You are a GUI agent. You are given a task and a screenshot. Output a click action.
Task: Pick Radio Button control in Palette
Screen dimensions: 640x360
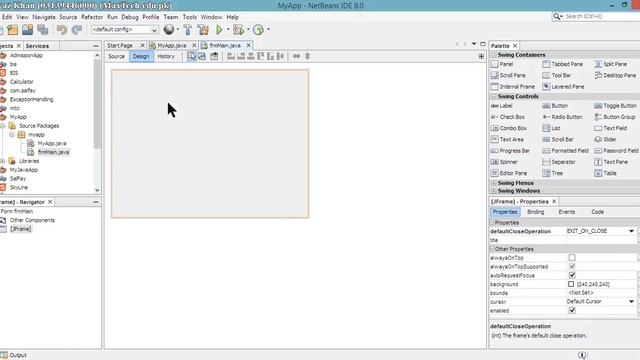coord(562,117)
